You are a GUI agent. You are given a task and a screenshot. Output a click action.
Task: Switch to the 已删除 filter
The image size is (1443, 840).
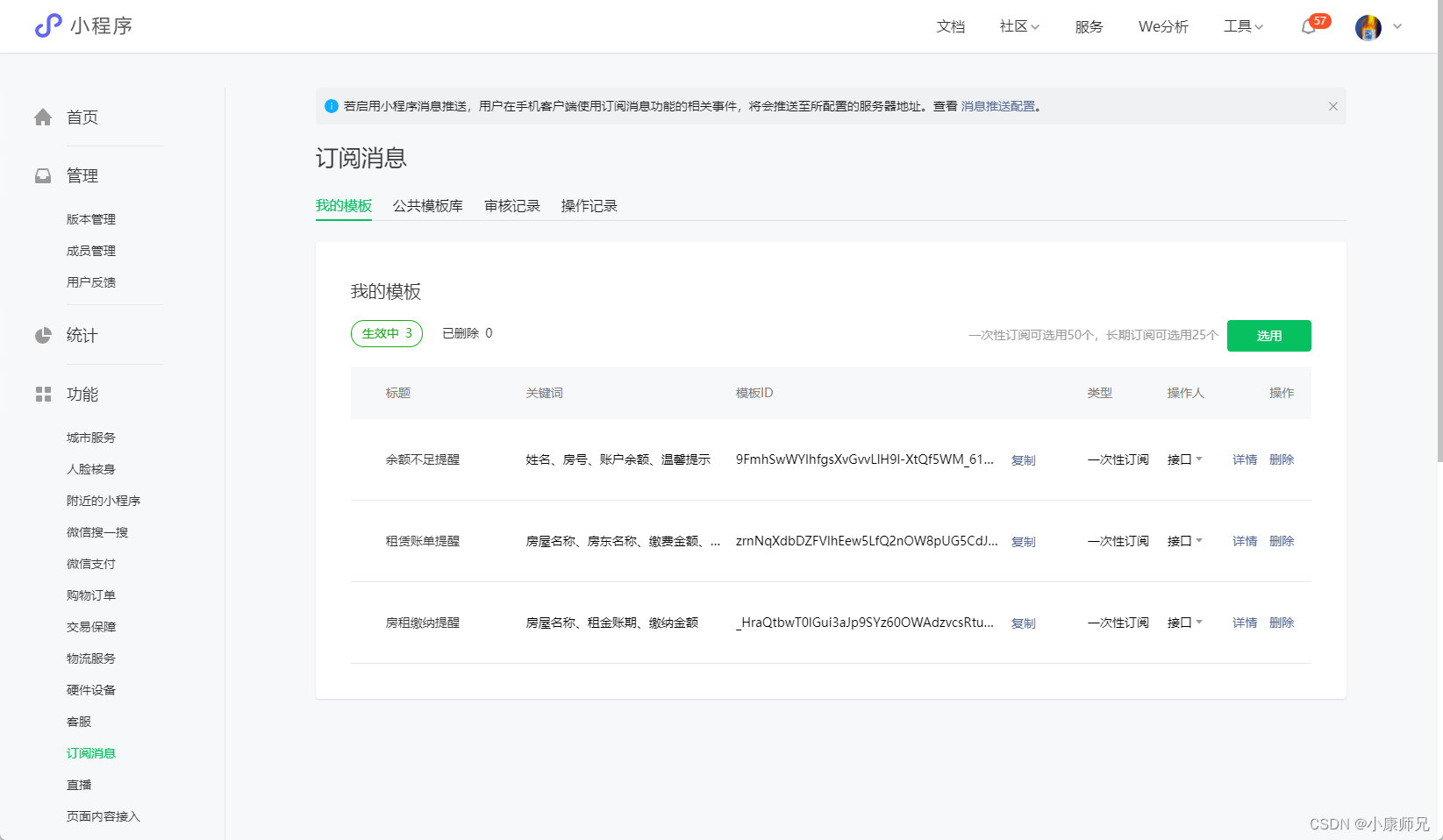pyautogui.click(x=467, y=333)
